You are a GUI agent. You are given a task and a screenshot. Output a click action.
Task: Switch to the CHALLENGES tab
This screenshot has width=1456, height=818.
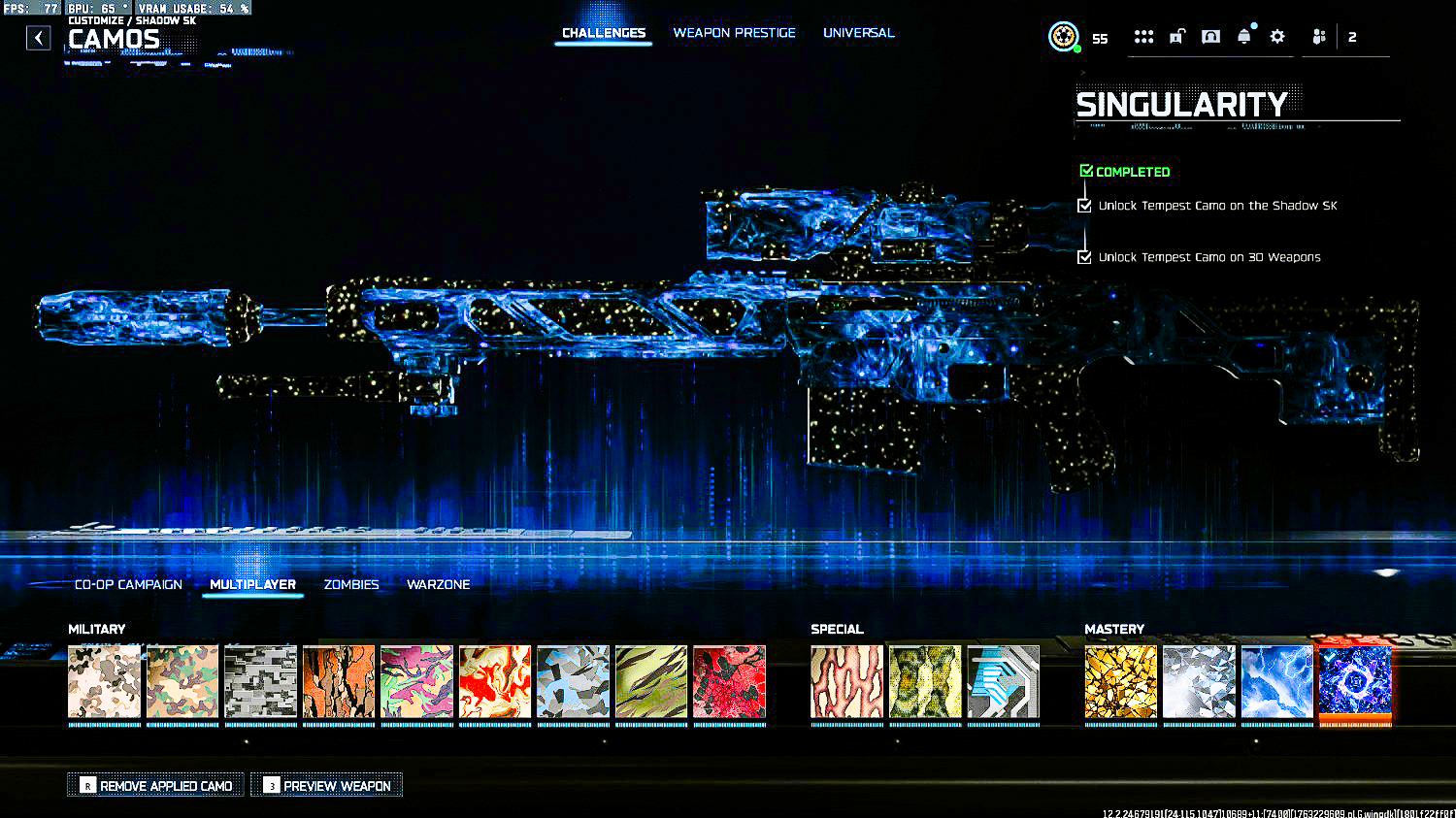coord(604,33)
